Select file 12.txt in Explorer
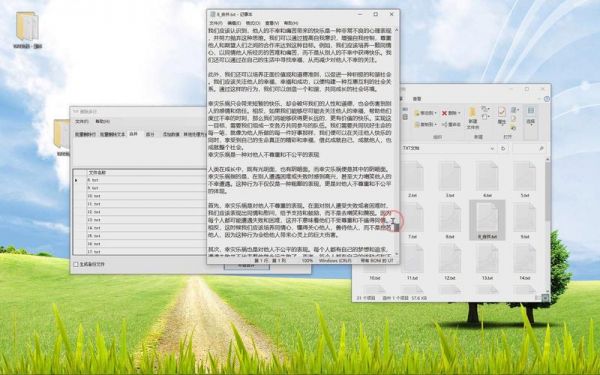The image size is (600, 375). pyautogui.click(x=450, y=262)
